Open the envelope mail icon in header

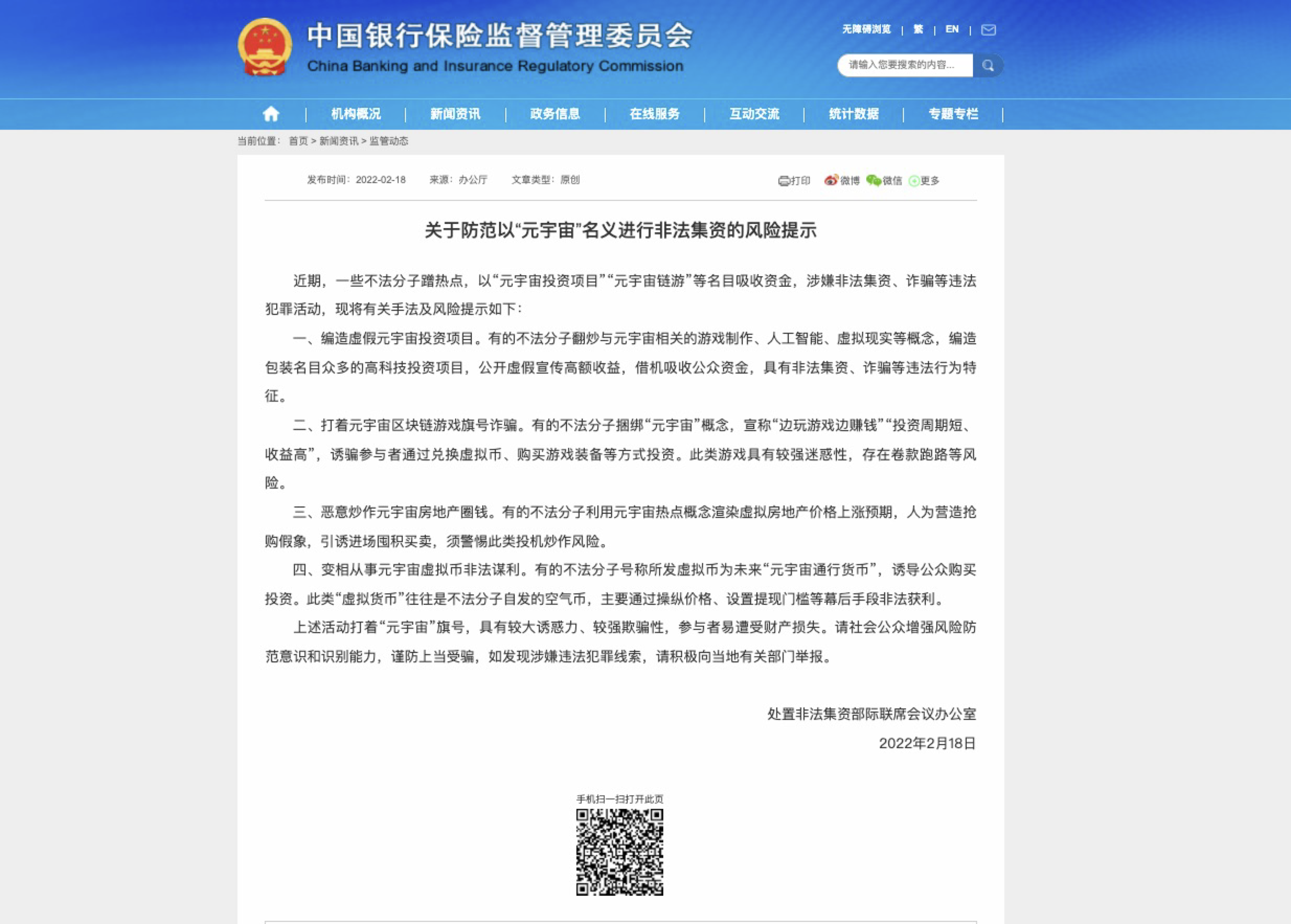(x=989, y=30)
